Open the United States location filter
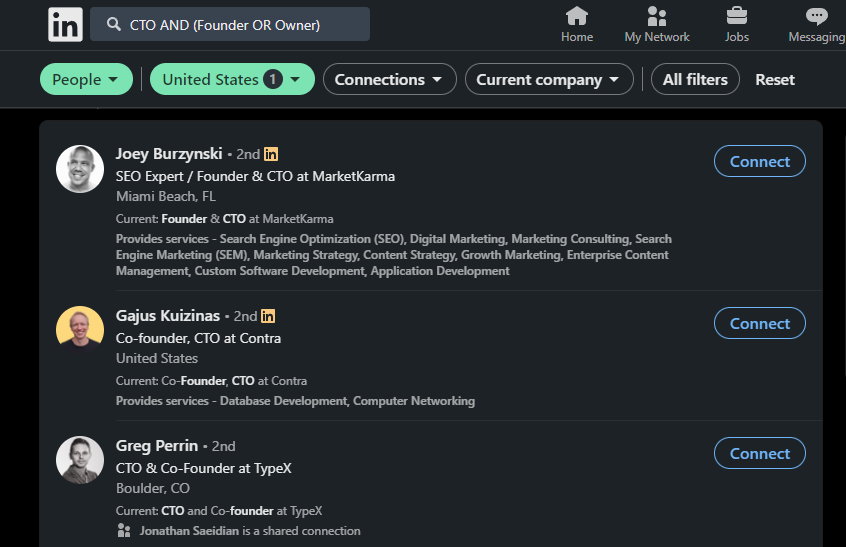This screenshot has width=846, height=547. point(232,79)
